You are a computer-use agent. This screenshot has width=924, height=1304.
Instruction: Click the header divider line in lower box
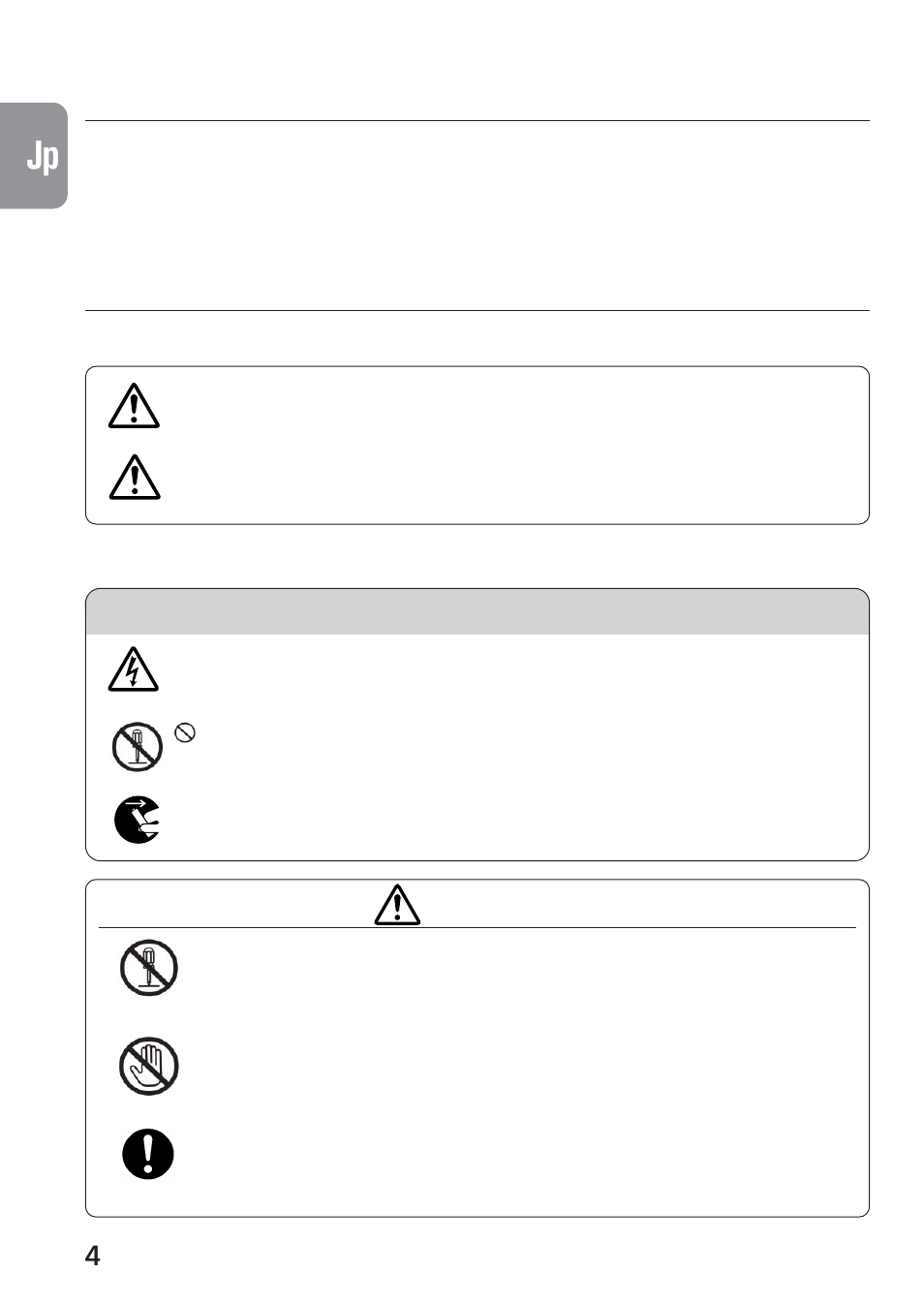coord(477,928)
